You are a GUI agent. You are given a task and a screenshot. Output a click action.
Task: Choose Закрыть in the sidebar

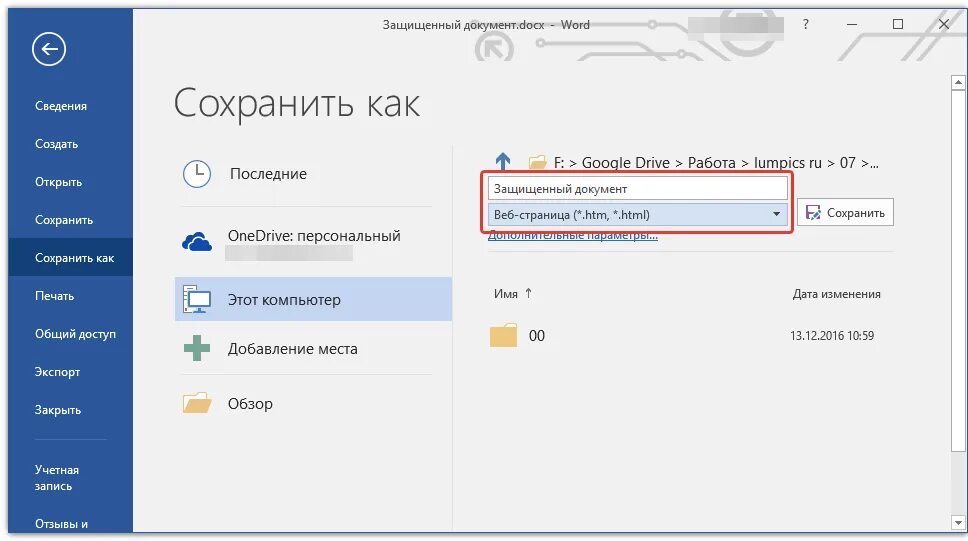(x=57, y=410)
